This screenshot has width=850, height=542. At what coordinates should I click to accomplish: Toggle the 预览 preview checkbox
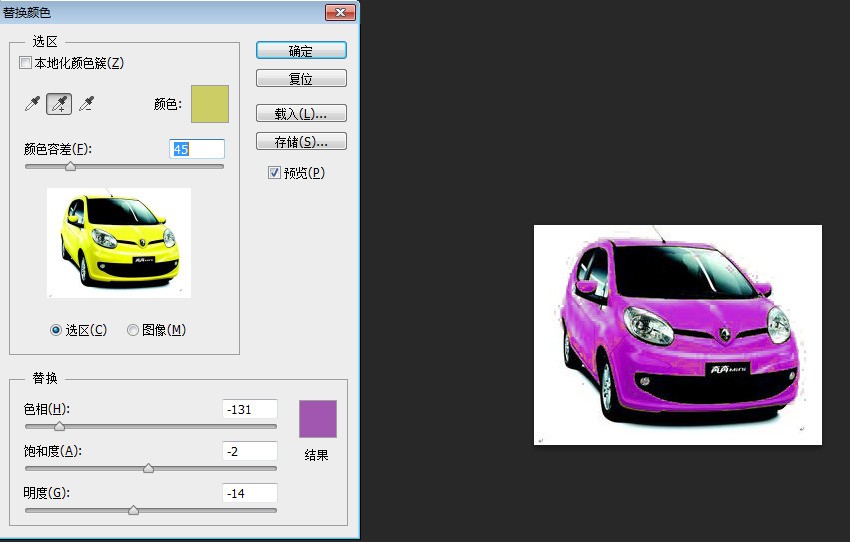tap(274, 173)
